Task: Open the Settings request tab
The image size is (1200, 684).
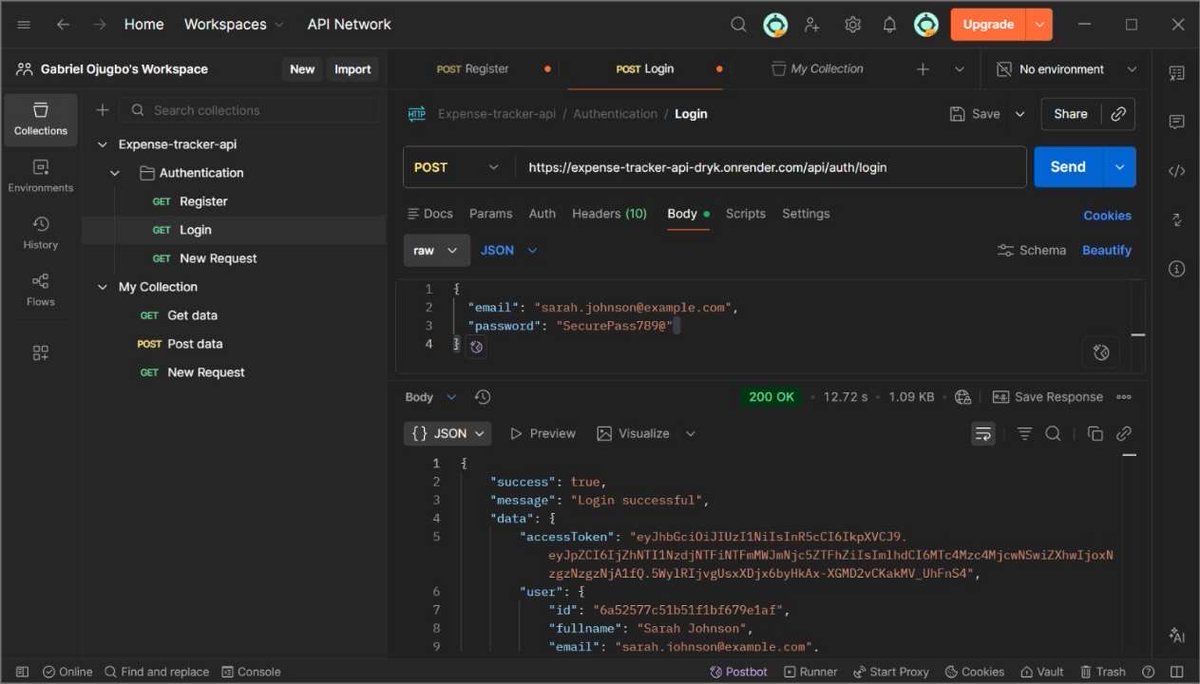Action: point(806,214)
